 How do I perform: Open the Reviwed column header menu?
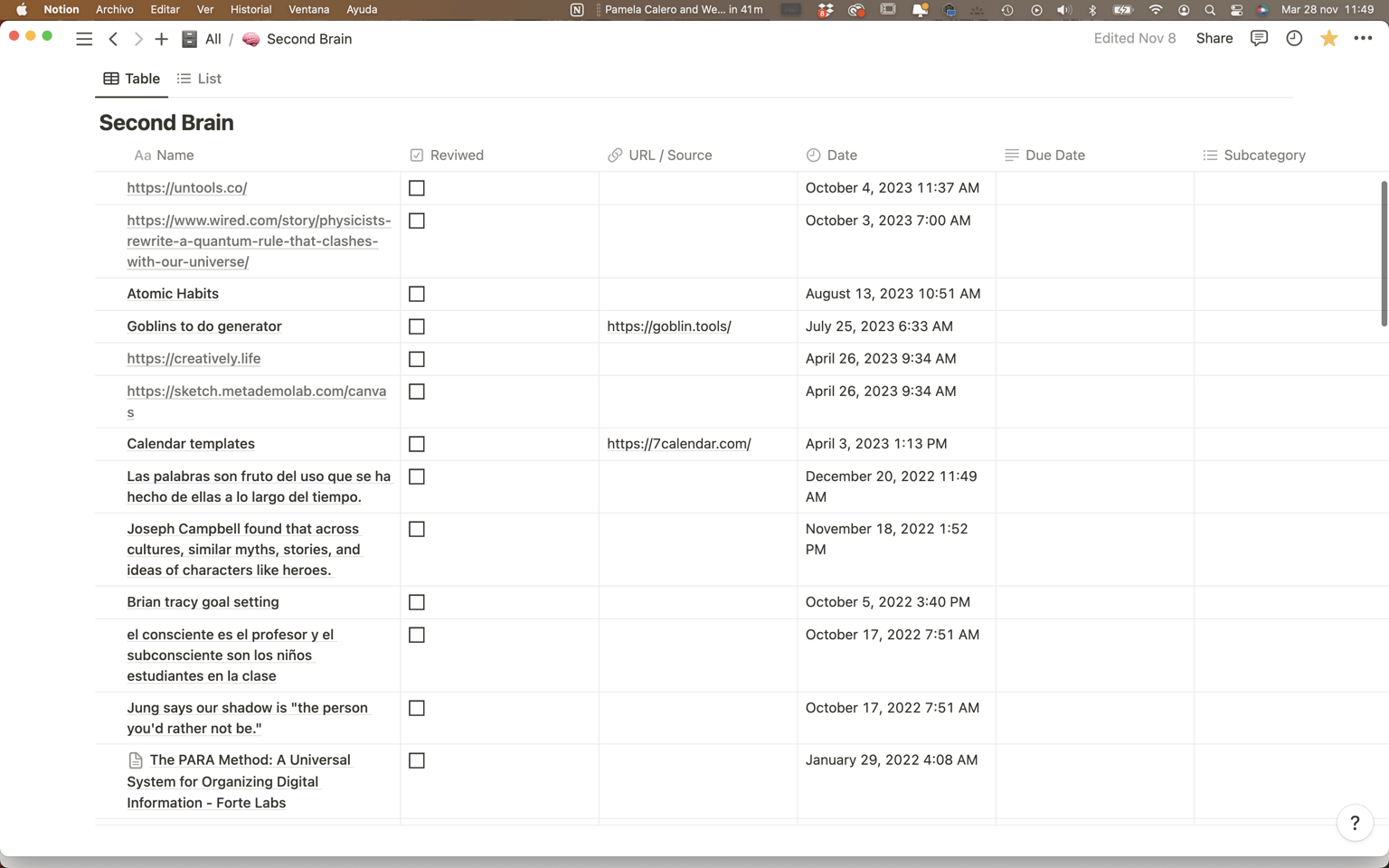[447, 156]
